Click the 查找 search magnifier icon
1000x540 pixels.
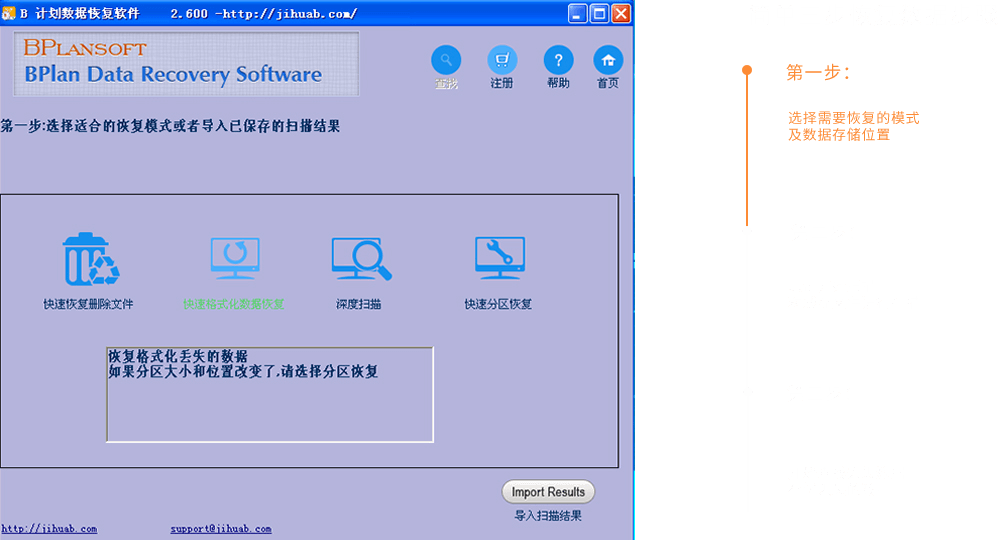[446, 60]
